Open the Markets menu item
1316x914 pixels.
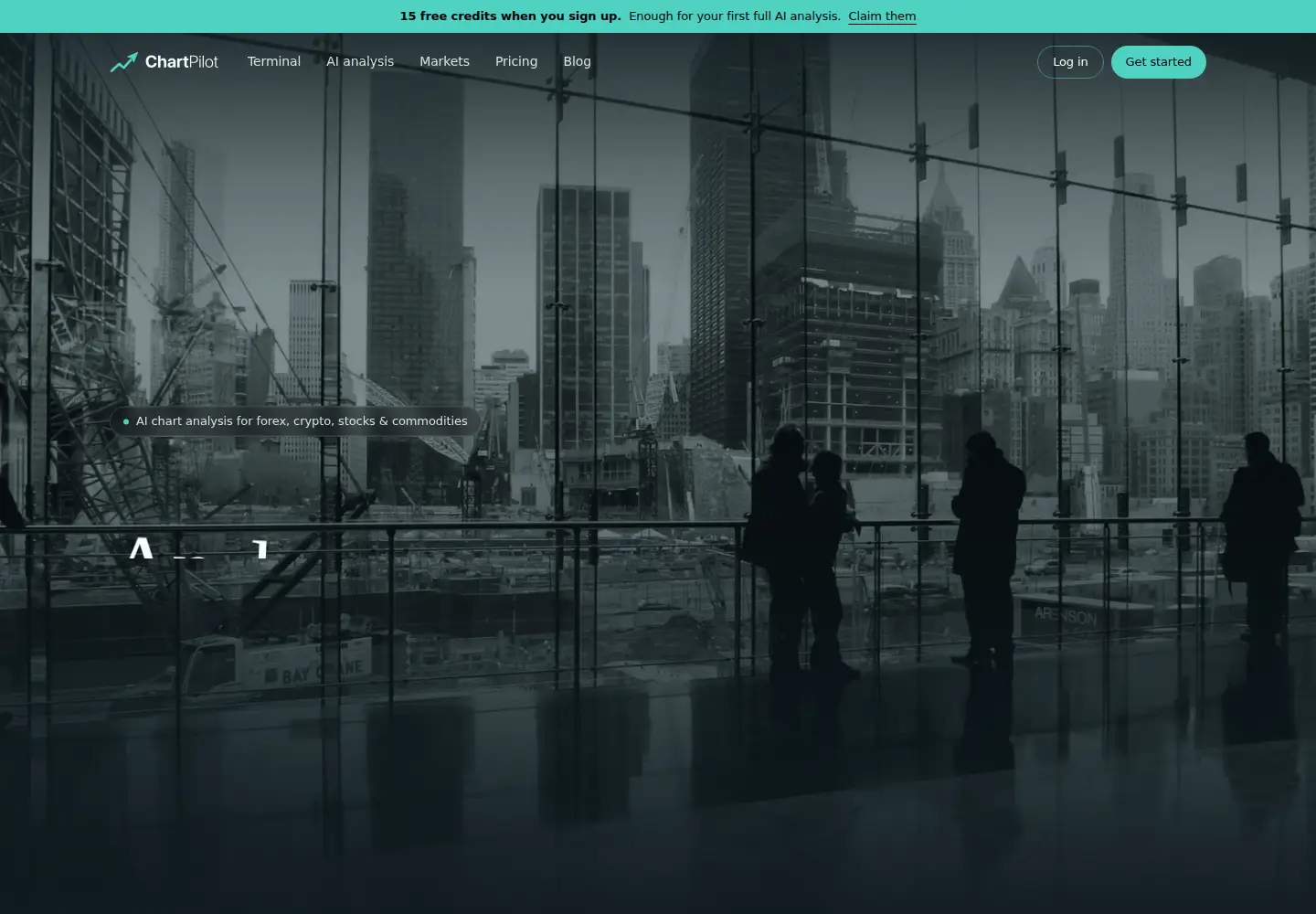pyautogui.click(x=444, y=61)
